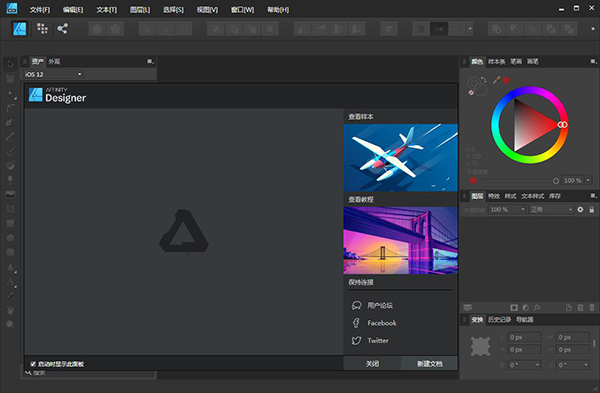Click the color opacity slider track
600x393 pixels.
(516, 181)
